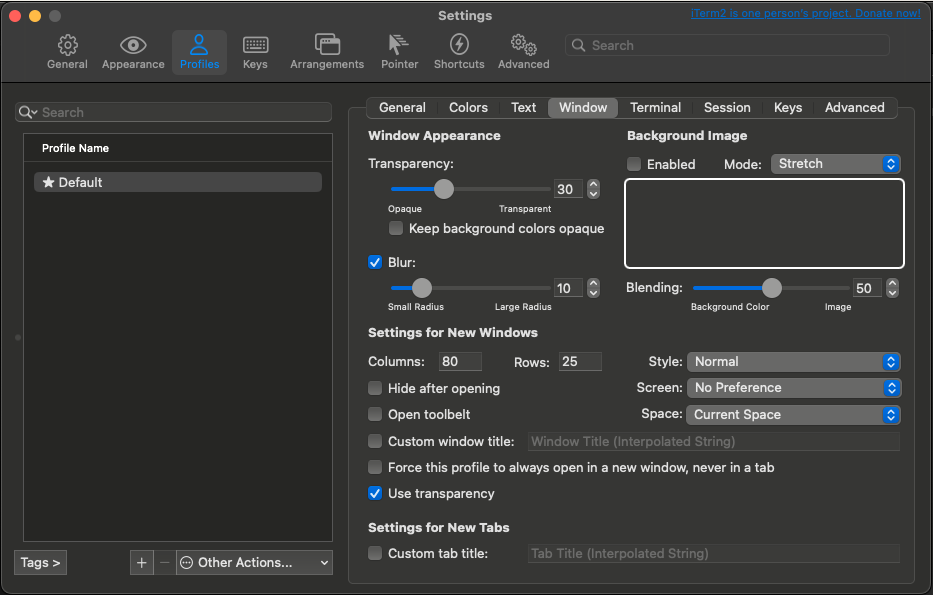Open the Screen No Preference dropdown
The width and height of the screenshot is (933, 595).
pyautogui.click(x=794, y=388)
